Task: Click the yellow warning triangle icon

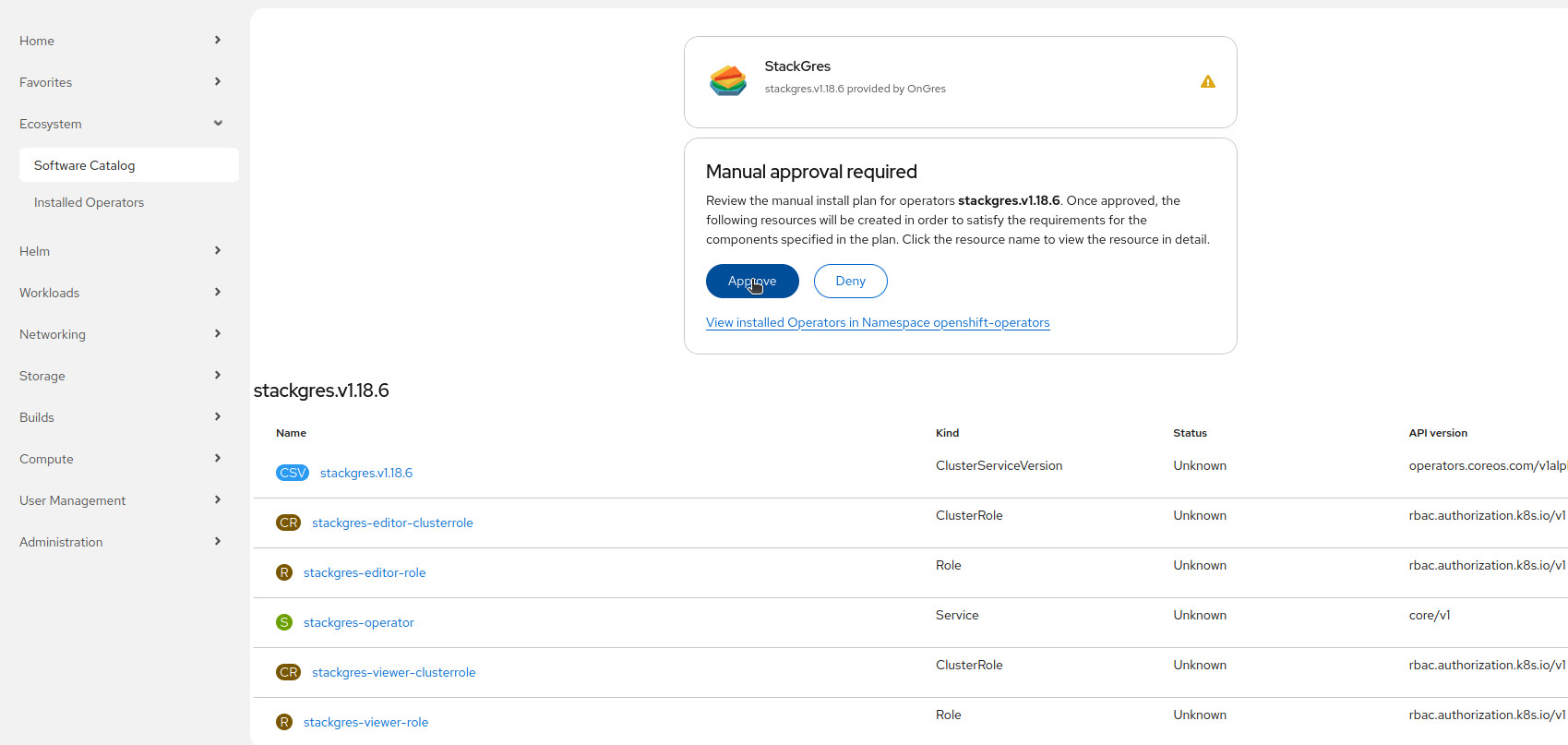Action: point(1207,82)
